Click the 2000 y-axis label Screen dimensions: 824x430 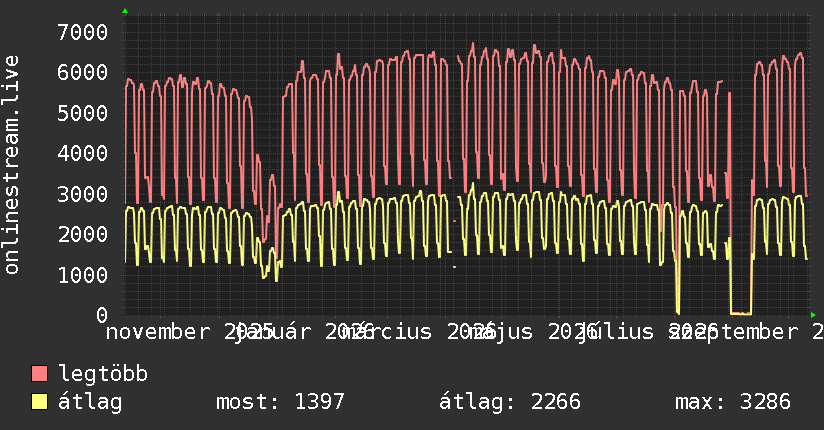tap(83, 234)
